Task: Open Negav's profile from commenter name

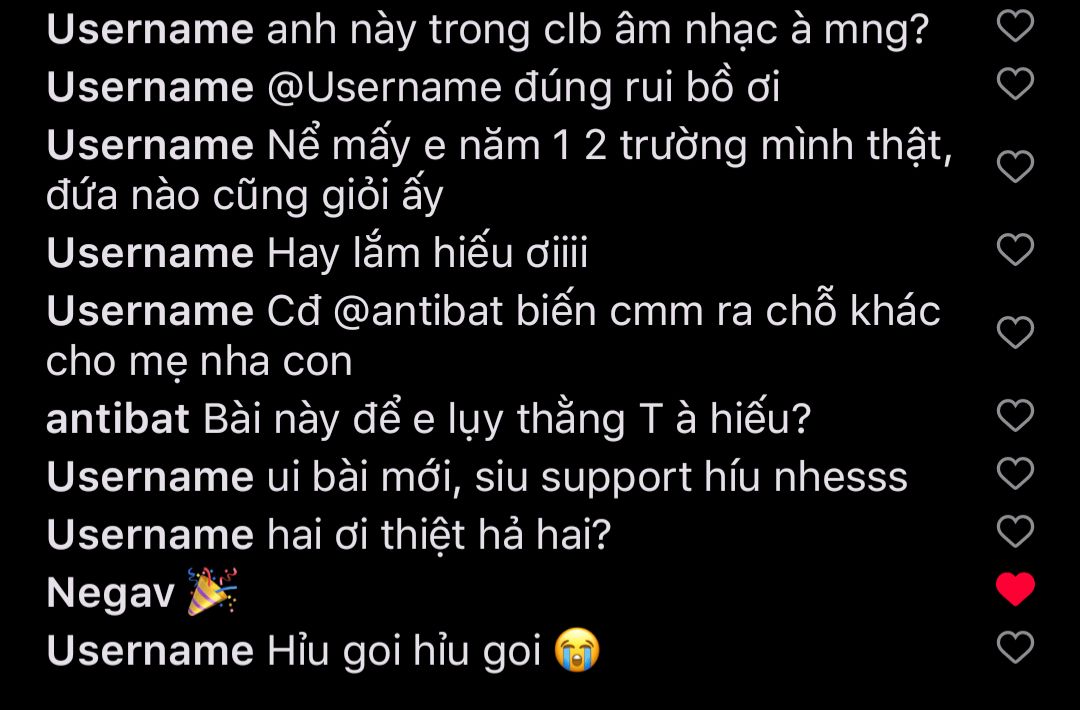Action: coord(111,594)
